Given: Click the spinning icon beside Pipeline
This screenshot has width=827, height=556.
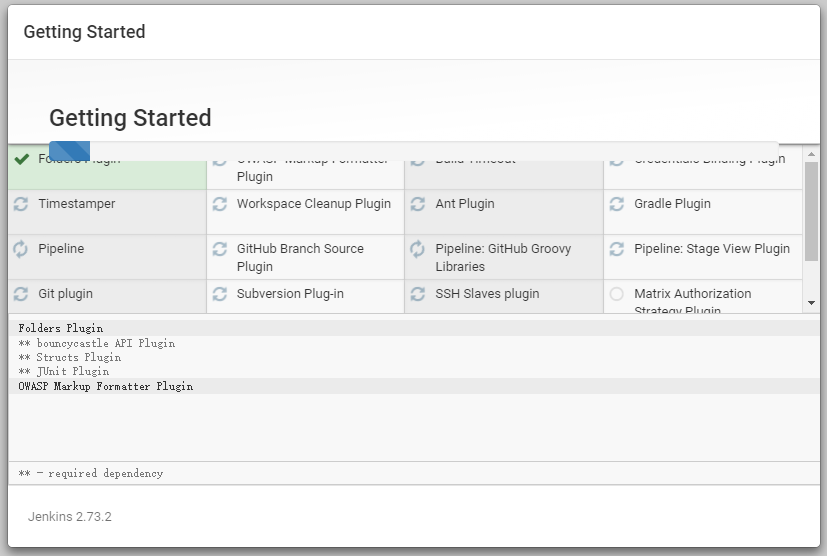Looking at the screenshot, I should (x=21, y=248).
